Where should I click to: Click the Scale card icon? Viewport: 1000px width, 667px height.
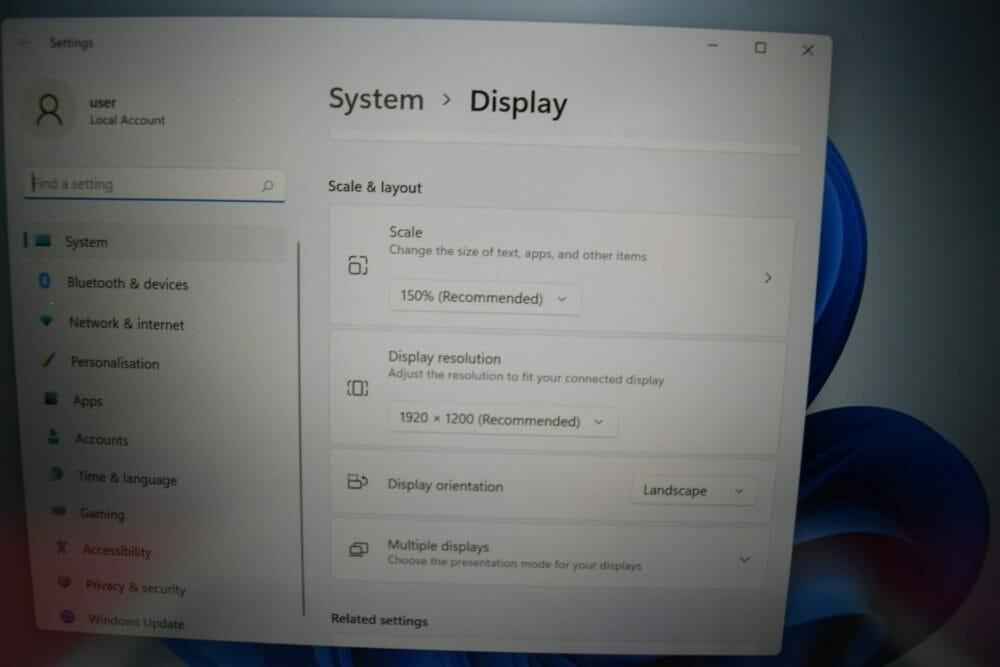[x=358, y=265]
